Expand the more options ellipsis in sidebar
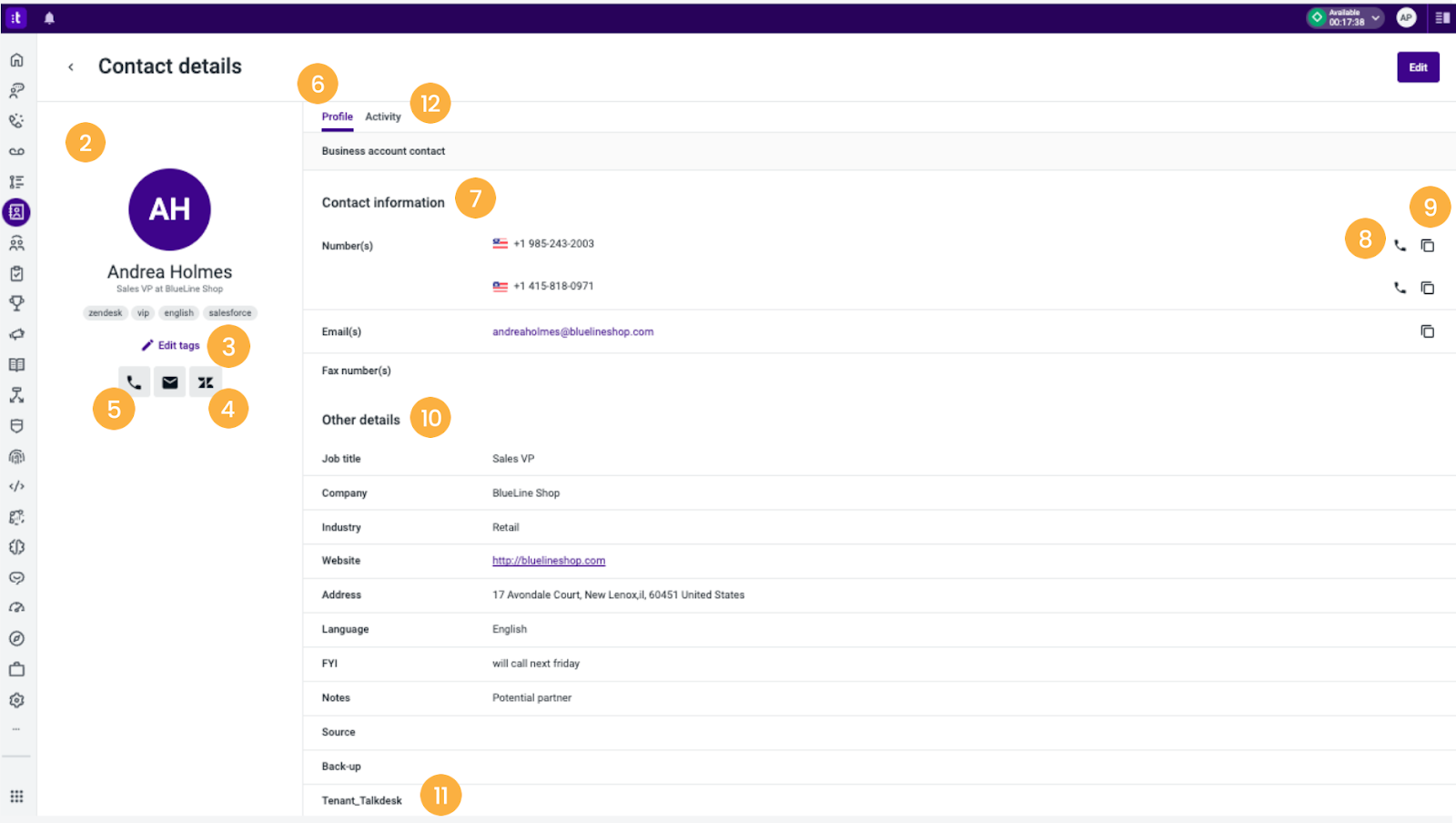The height and width of the screenshot is (823, 1456). point(16,729)
